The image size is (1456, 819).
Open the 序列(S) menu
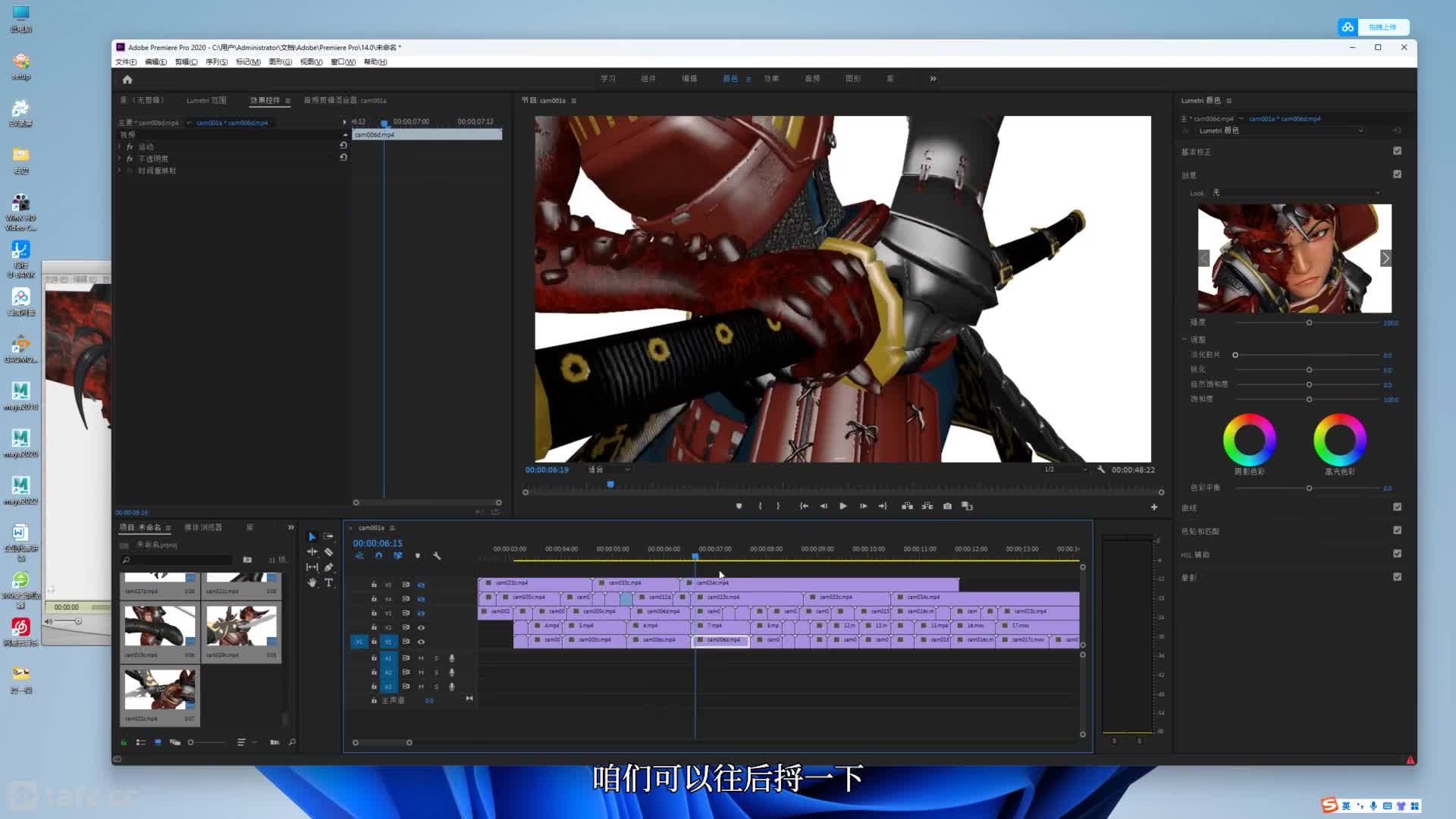[216, 62]
